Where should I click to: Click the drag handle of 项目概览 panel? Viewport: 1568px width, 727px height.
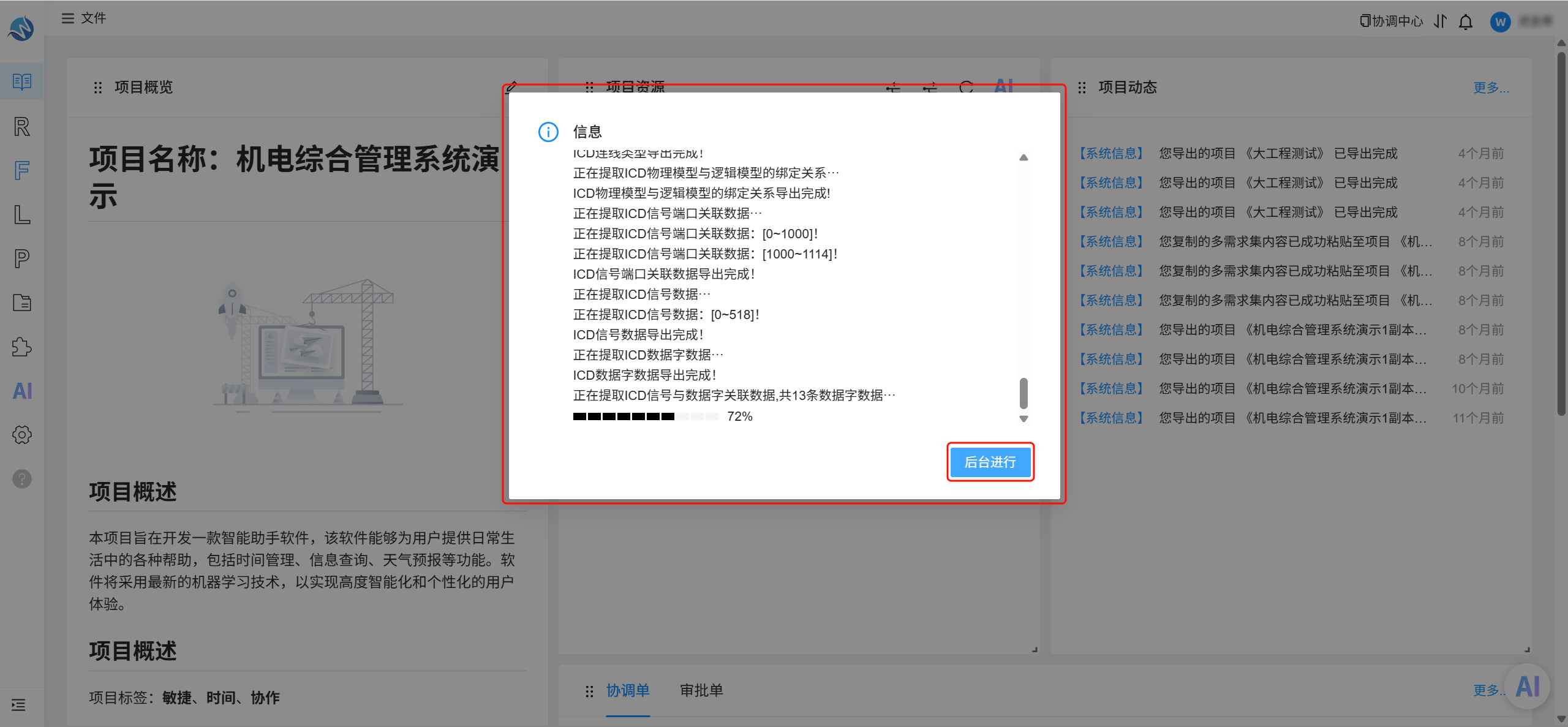(98, 88)
